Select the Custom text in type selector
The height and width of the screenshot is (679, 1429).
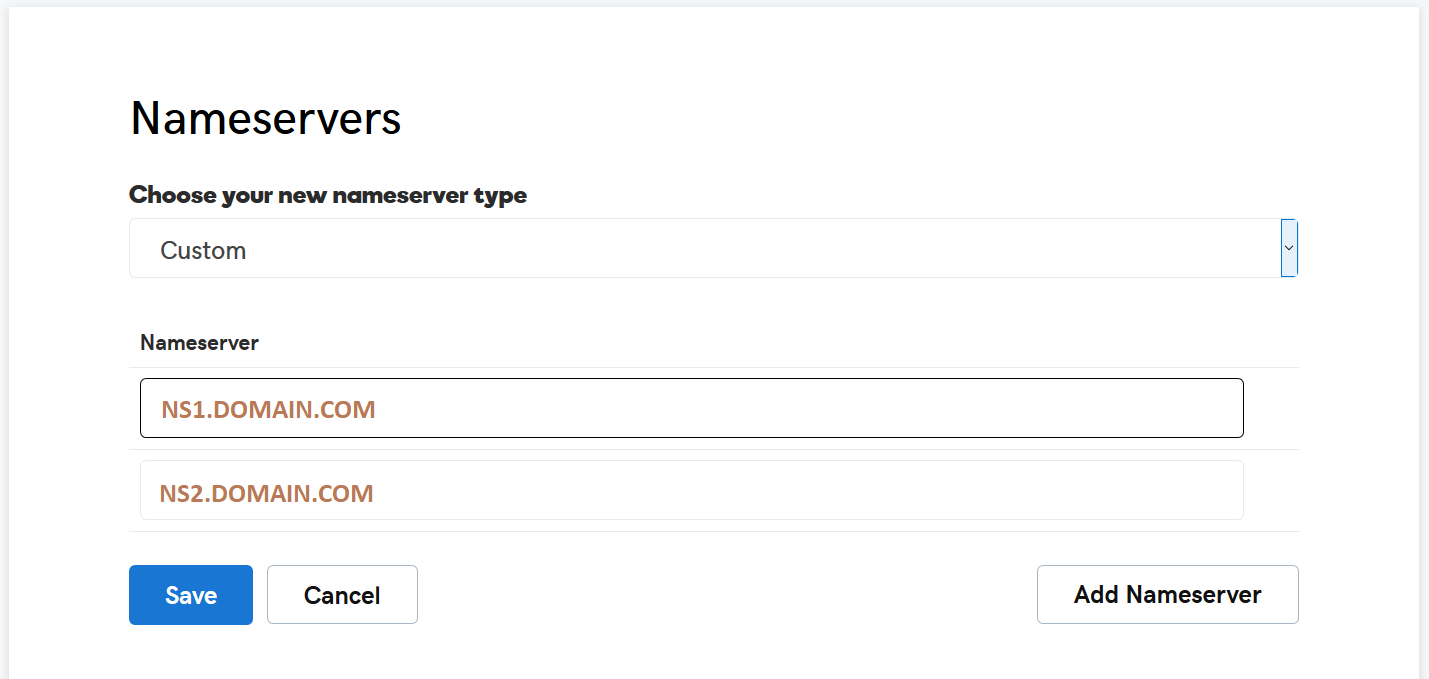pos(203,250)
